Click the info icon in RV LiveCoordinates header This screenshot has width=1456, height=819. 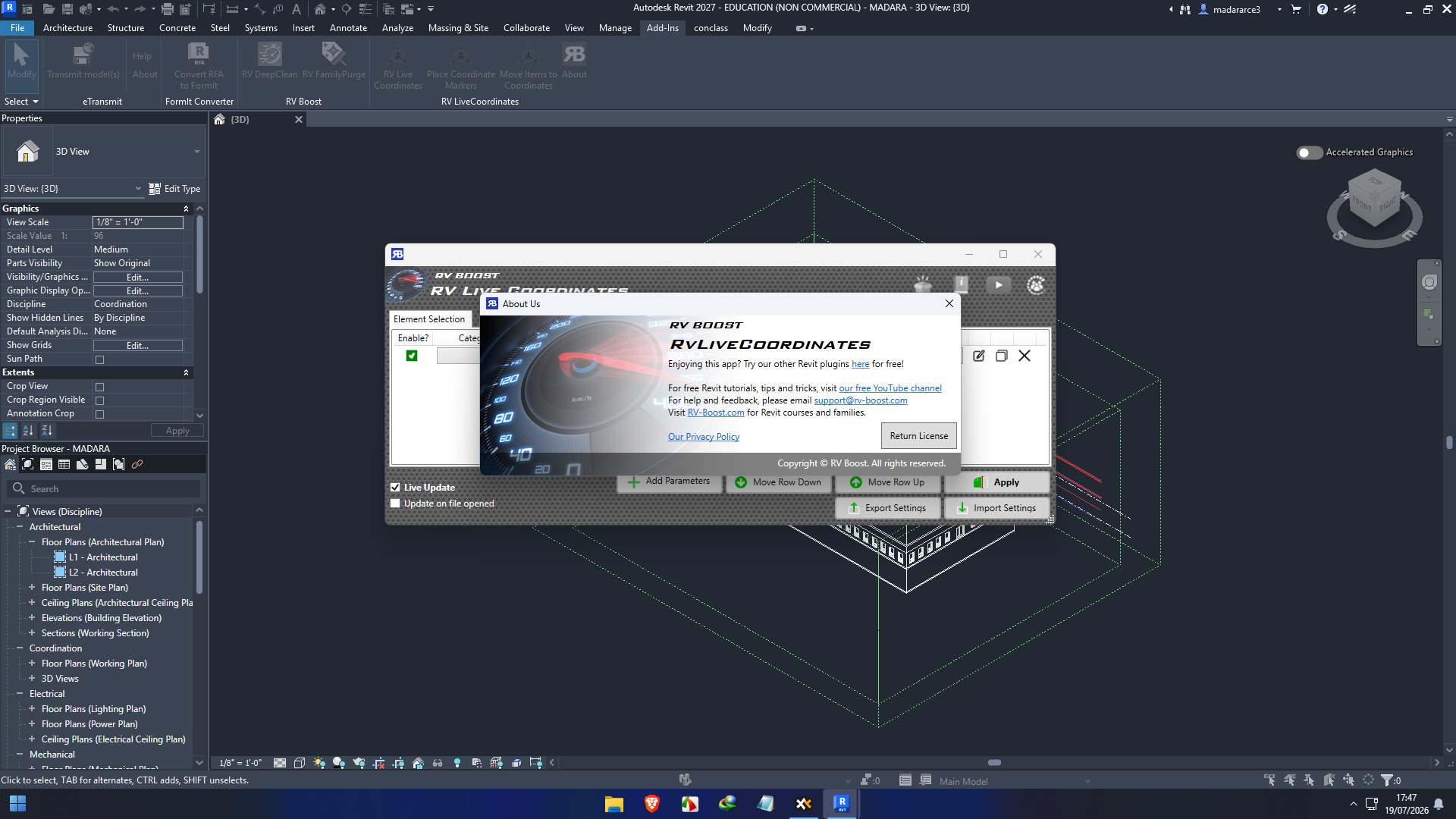click(961, 284)
